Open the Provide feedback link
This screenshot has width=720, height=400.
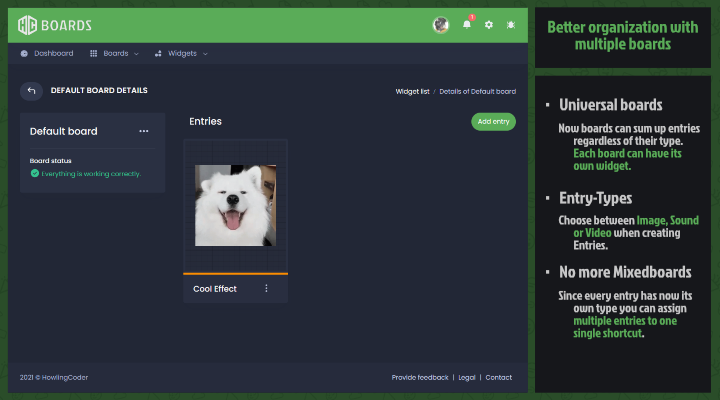coord(420,377)
